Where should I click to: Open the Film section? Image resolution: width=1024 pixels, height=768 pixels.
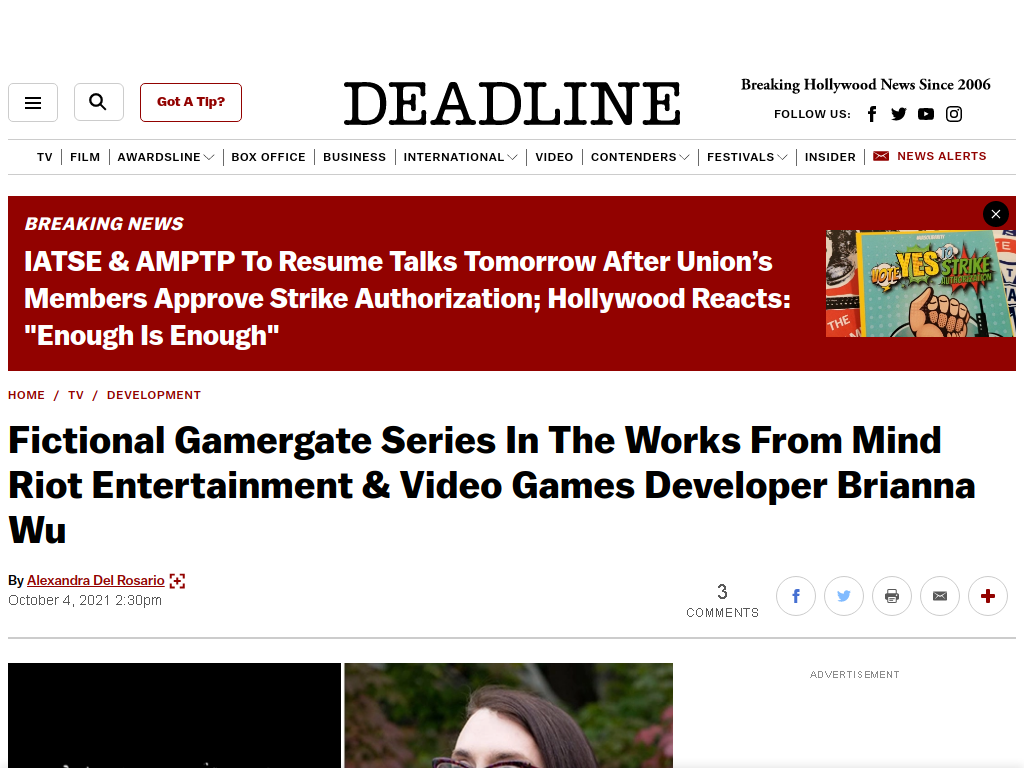pos(85,157)
